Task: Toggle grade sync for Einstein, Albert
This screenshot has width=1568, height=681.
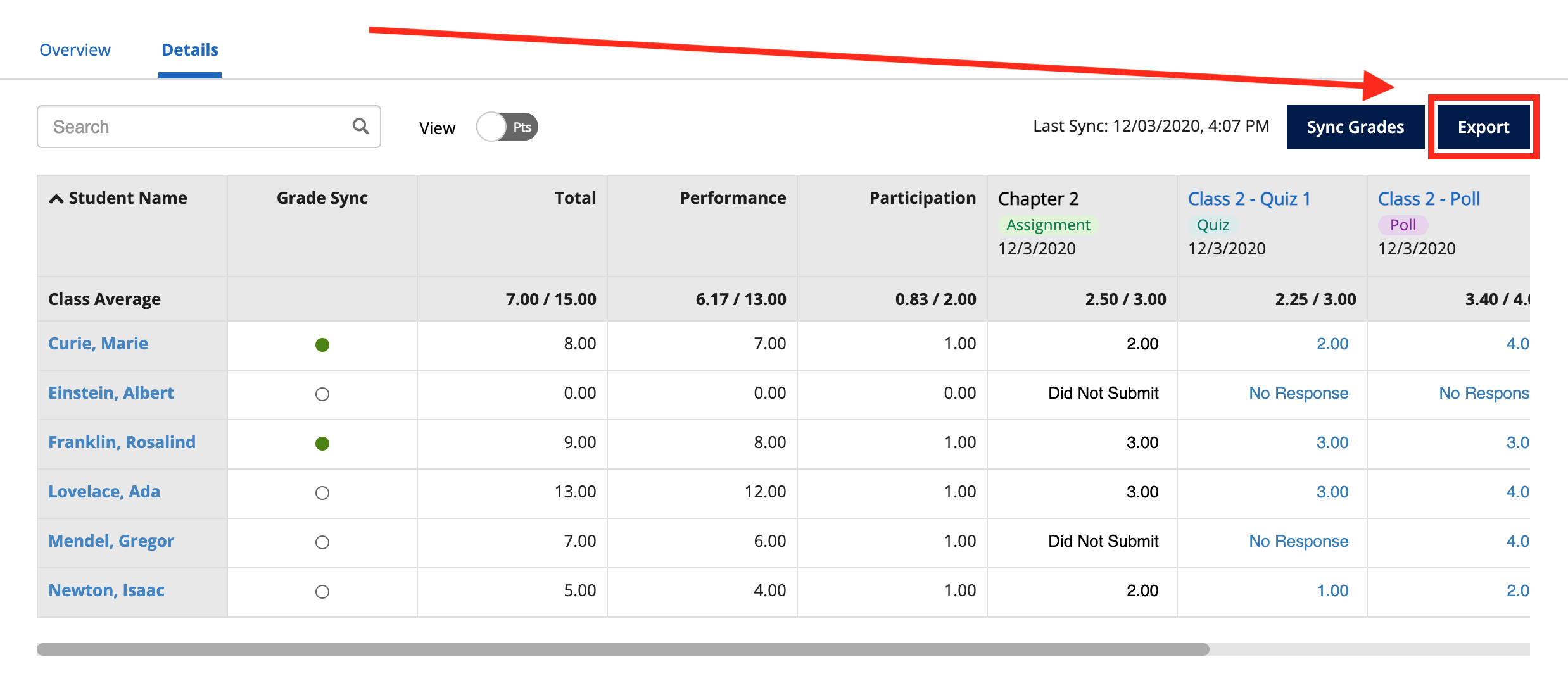Action: click(322, 394)
